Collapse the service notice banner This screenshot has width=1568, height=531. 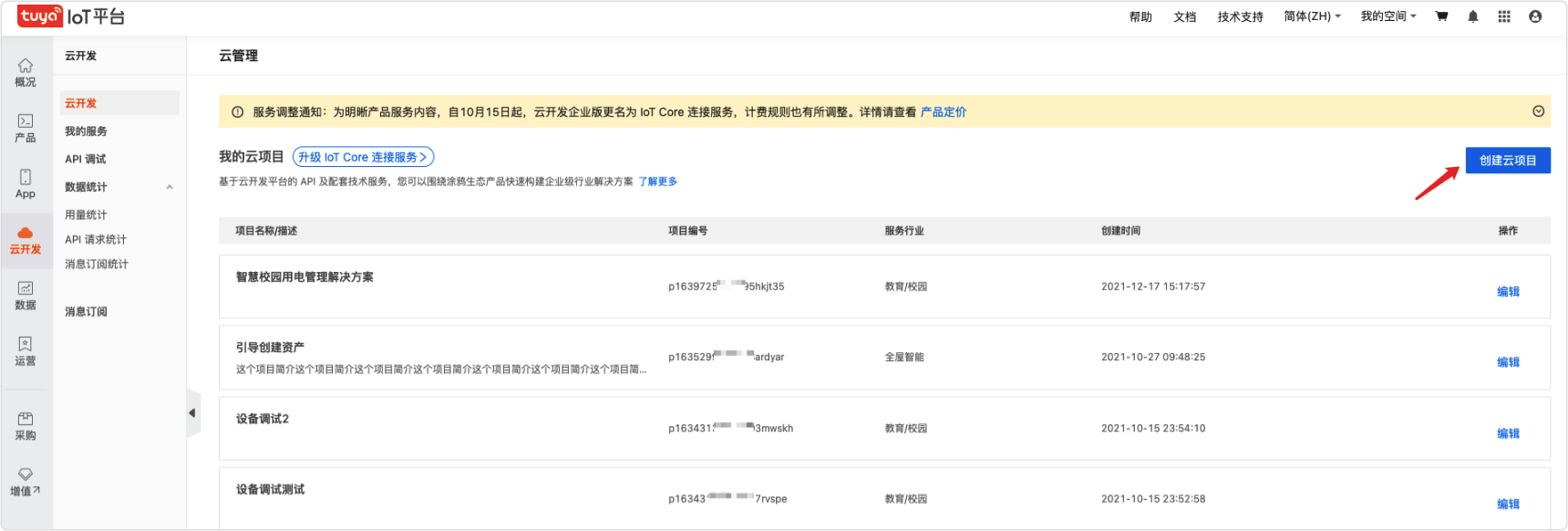point(1538,111)
